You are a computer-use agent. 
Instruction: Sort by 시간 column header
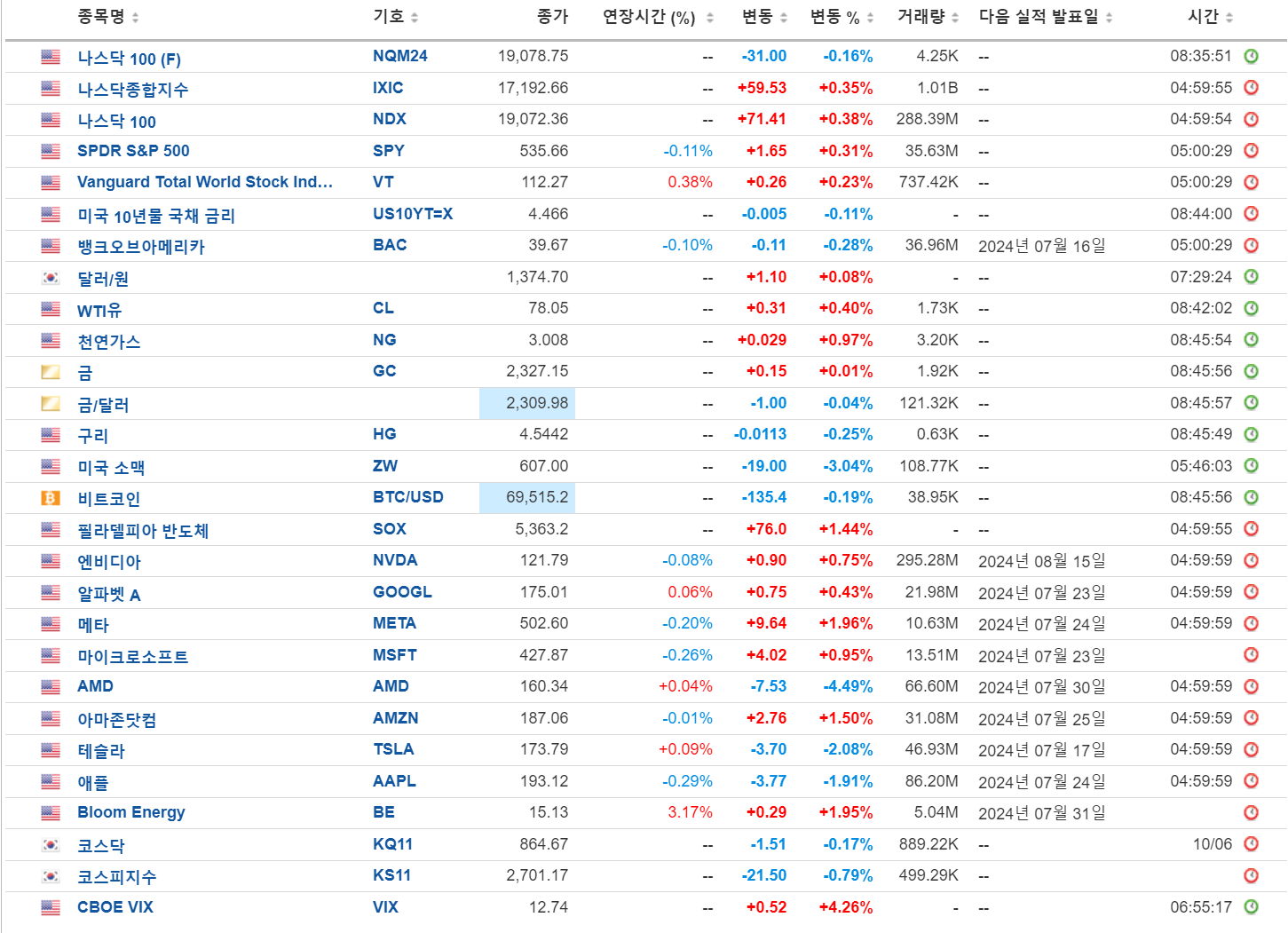1210,17
